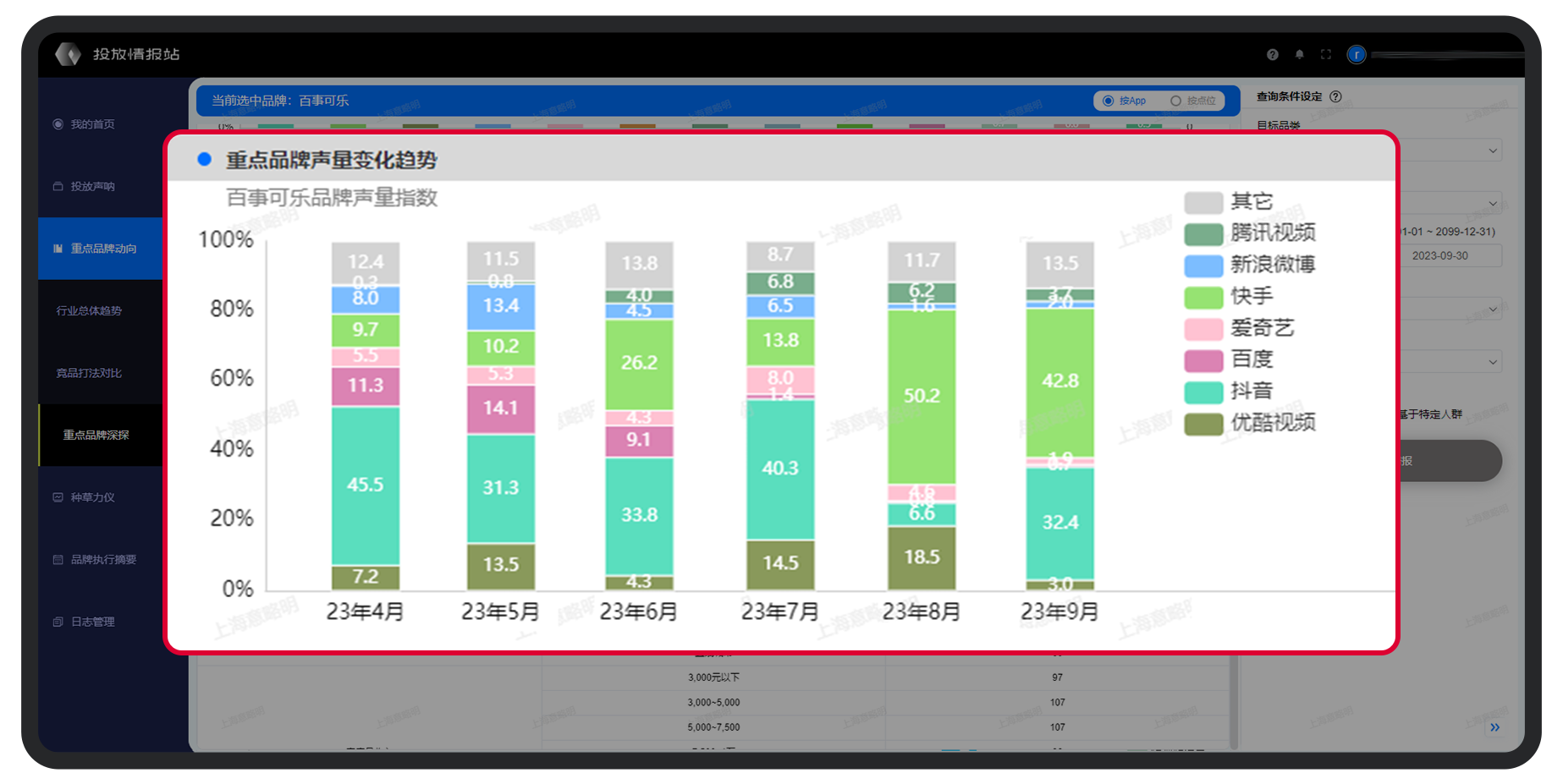1563x784 pixels.
Task: Click the 种草力仪 chart icon in sidebar
Action: [x=58, y=497]
